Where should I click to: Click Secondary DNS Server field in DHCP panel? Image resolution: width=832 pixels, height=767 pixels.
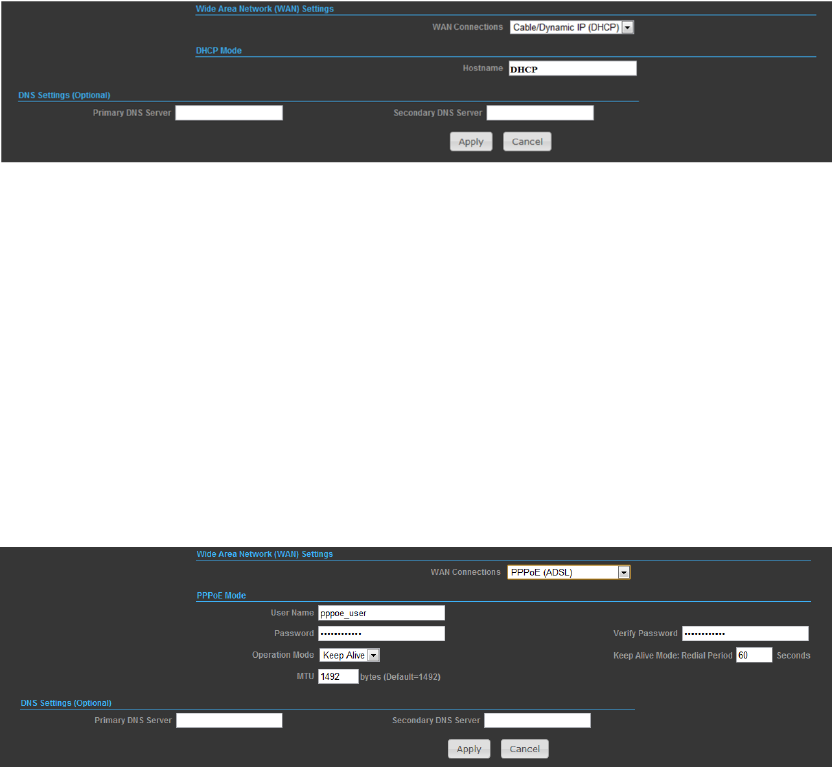coord(540,113)
